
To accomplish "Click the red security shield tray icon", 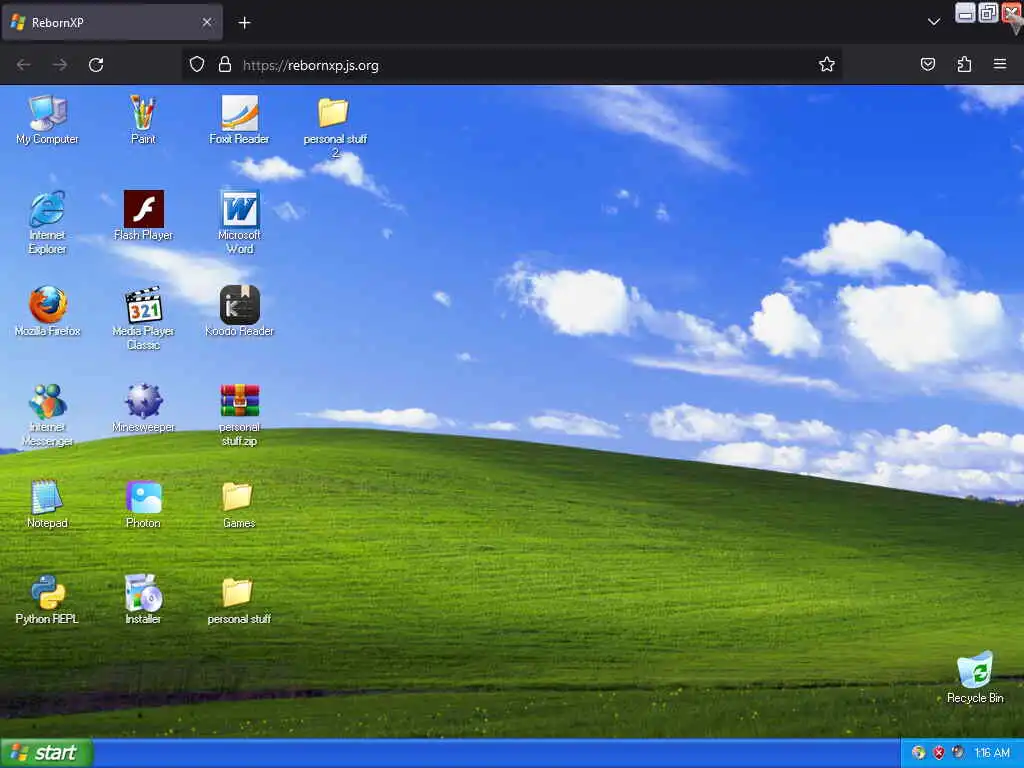I will click(x=938, y=753).
